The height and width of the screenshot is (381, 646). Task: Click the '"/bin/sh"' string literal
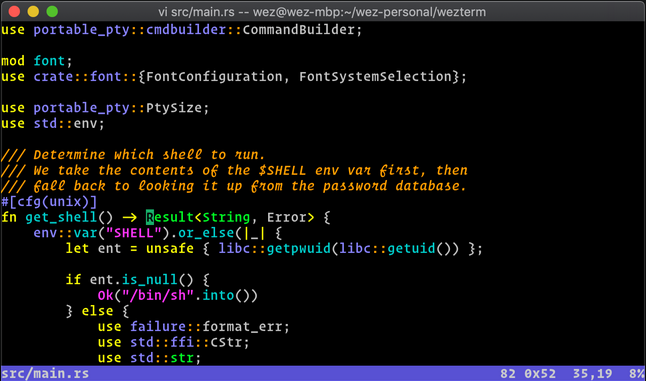pos(158,296)
